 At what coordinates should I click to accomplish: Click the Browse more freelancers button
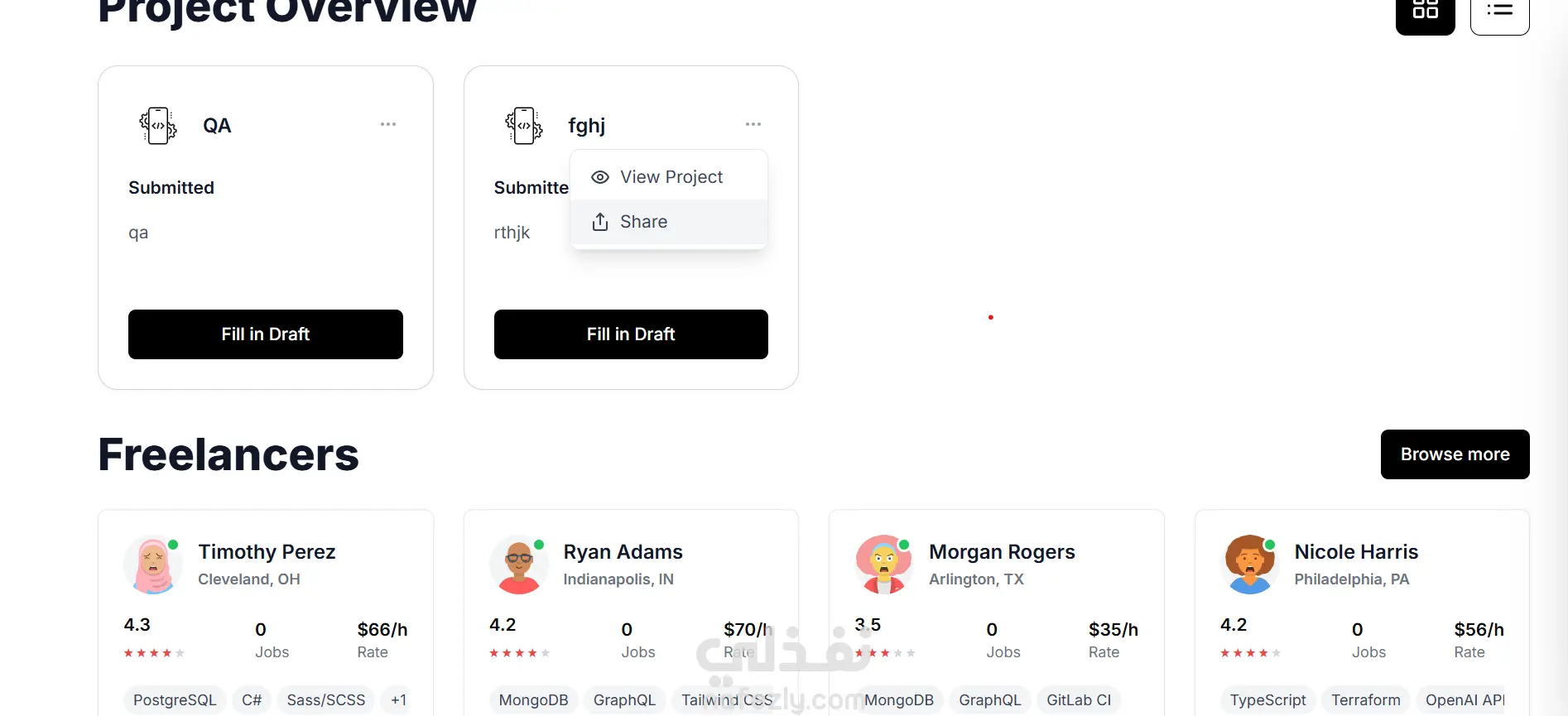click(1455, 454)
